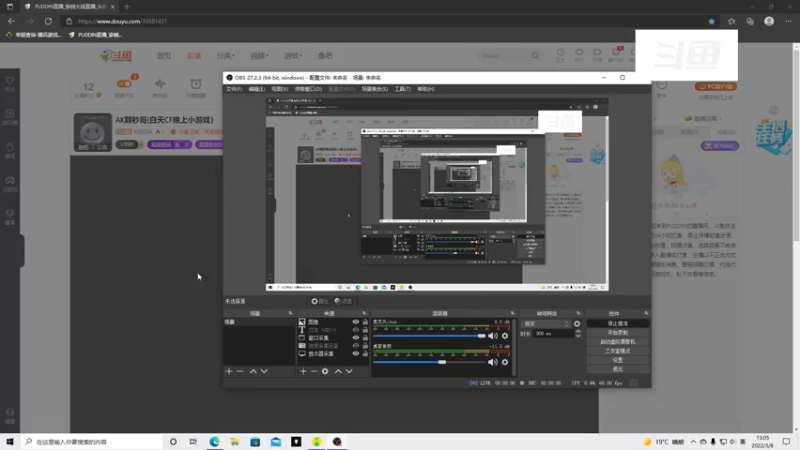The image size is (800, 450).
Task: Refresh the browser page
Action: pyautogui.click(x=48, y=21)
